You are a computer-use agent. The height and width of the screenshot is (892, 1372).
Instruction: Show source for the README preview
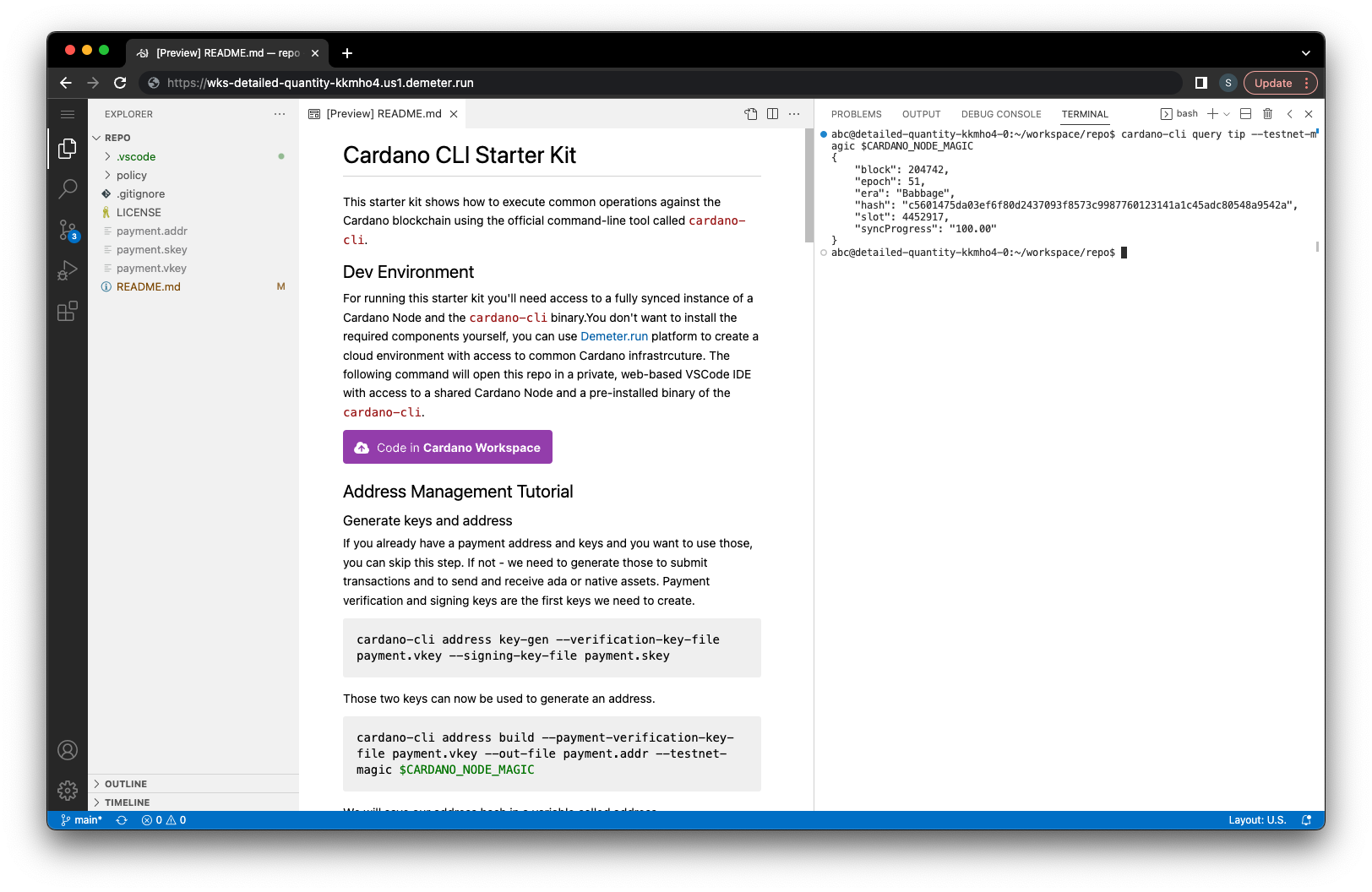[x=751, y=114]
